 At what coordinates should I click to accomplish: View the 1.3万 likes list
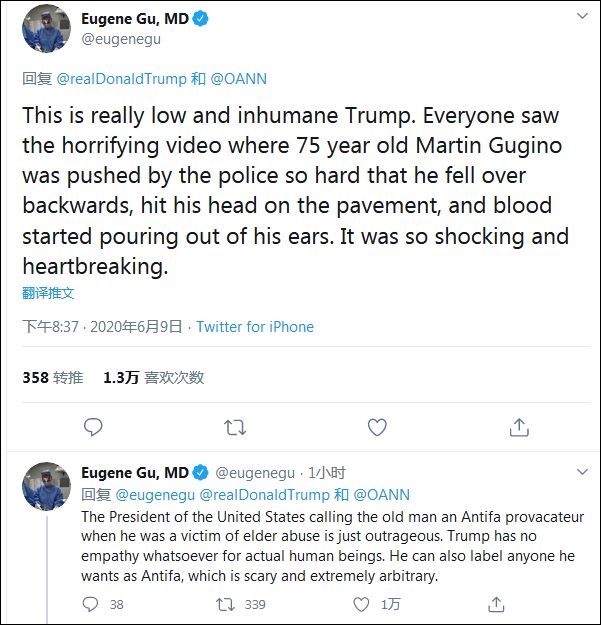click(153, 378)
